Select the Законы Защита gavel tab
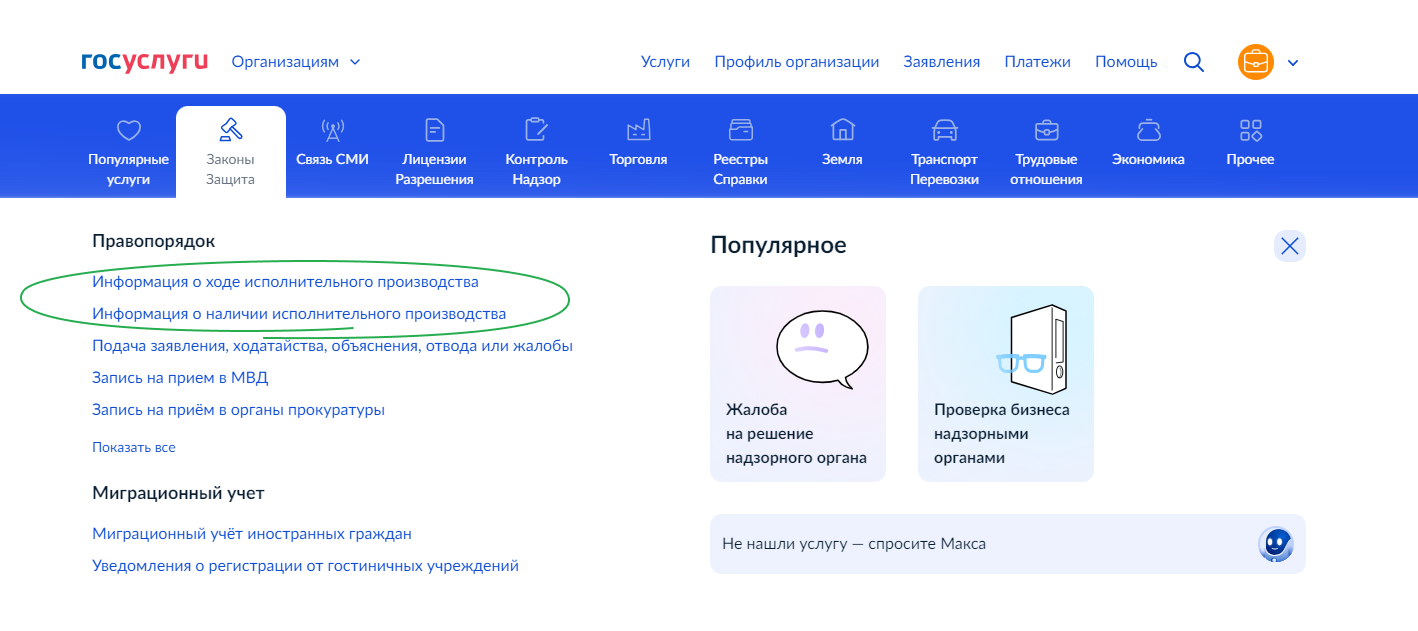The image size is (1418, 631). pos(231,152)
